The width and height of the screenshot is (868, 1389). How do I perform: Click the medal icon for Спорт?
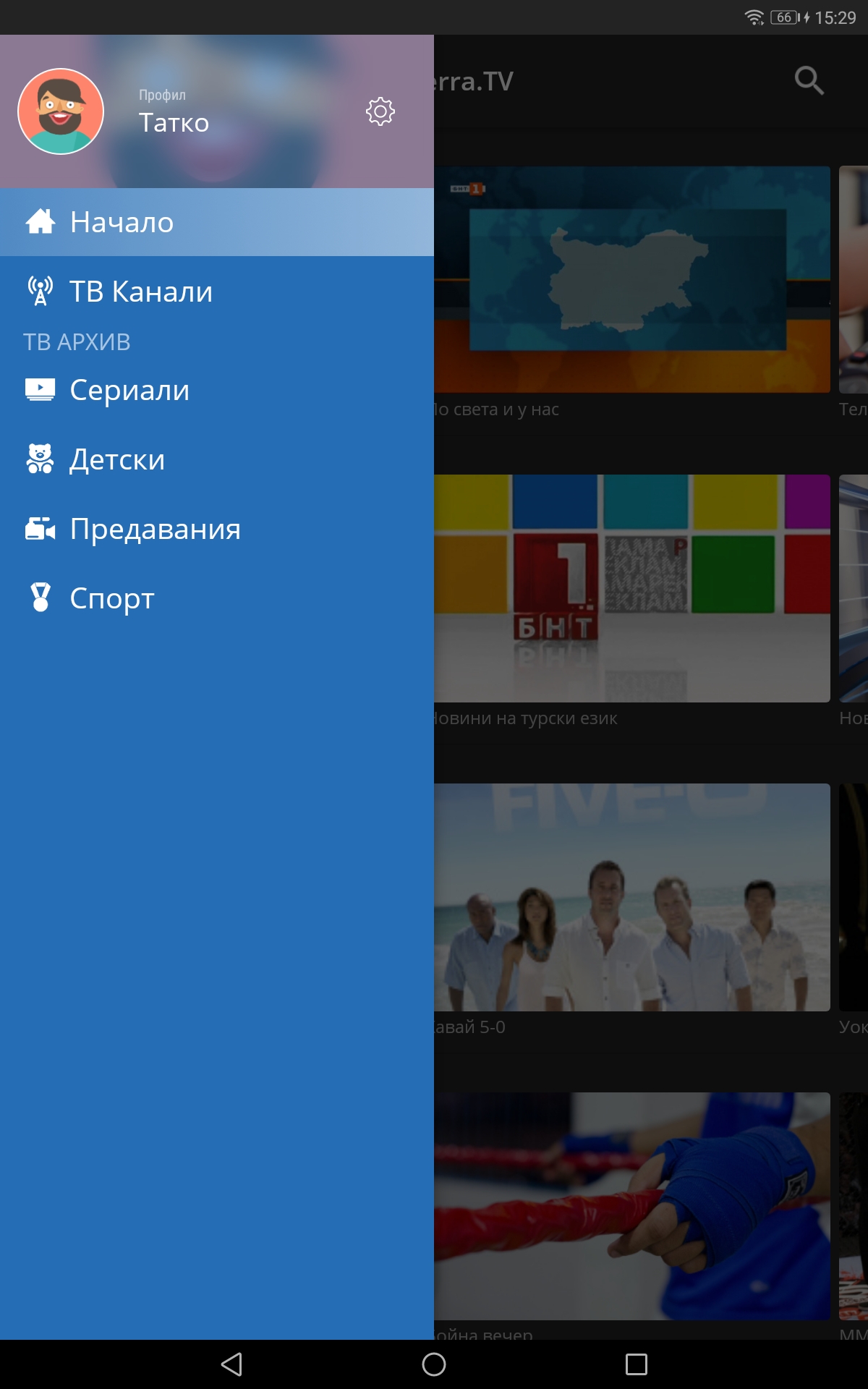pyautogui.click(x=41, y=598)
